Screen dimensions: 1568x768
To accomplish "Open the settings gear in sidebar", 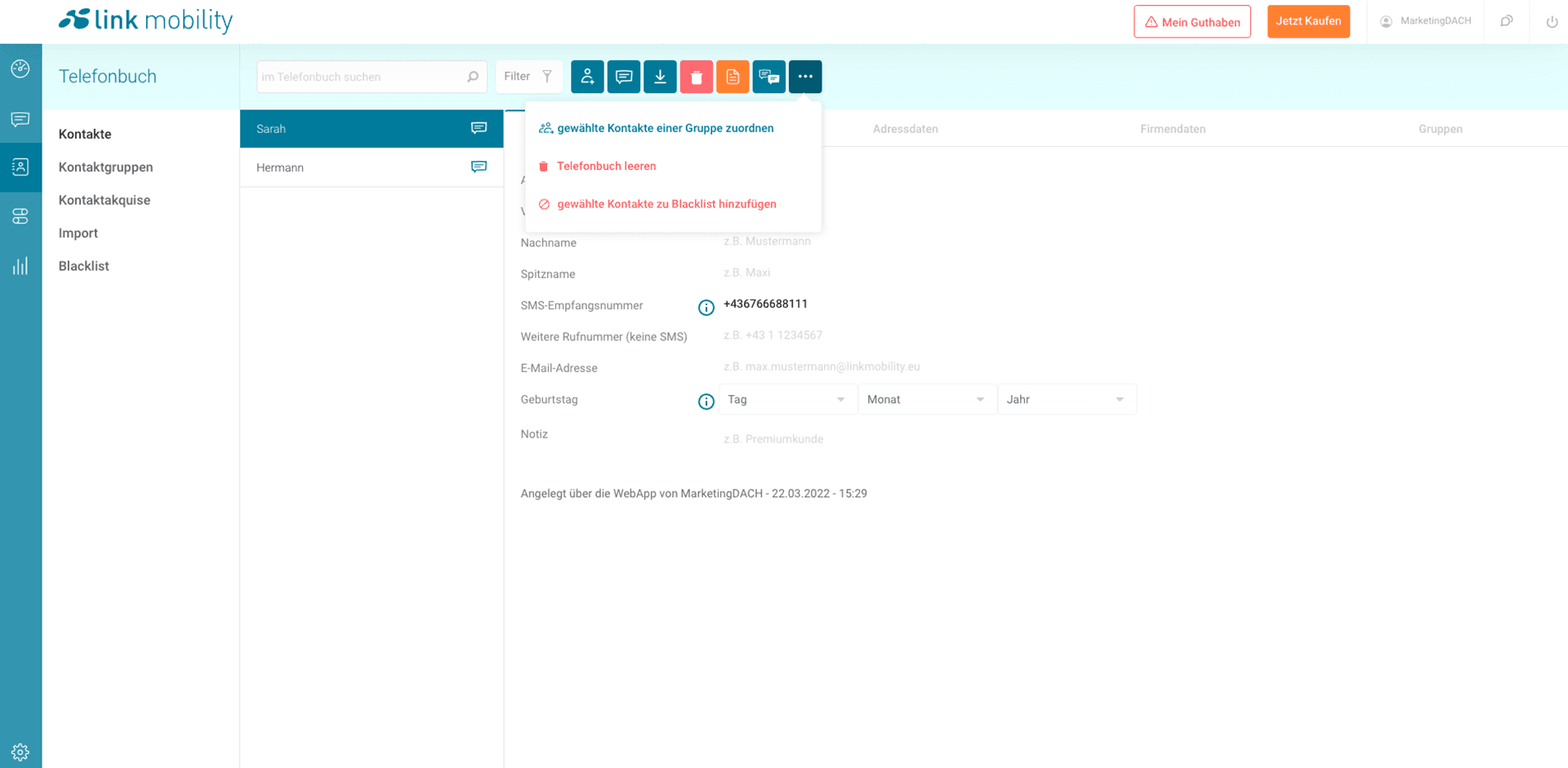I will coord(20,752).
